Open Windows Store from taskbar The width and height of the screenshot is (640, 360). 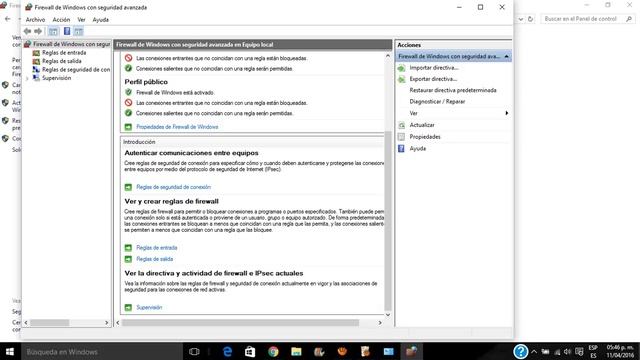250,351
